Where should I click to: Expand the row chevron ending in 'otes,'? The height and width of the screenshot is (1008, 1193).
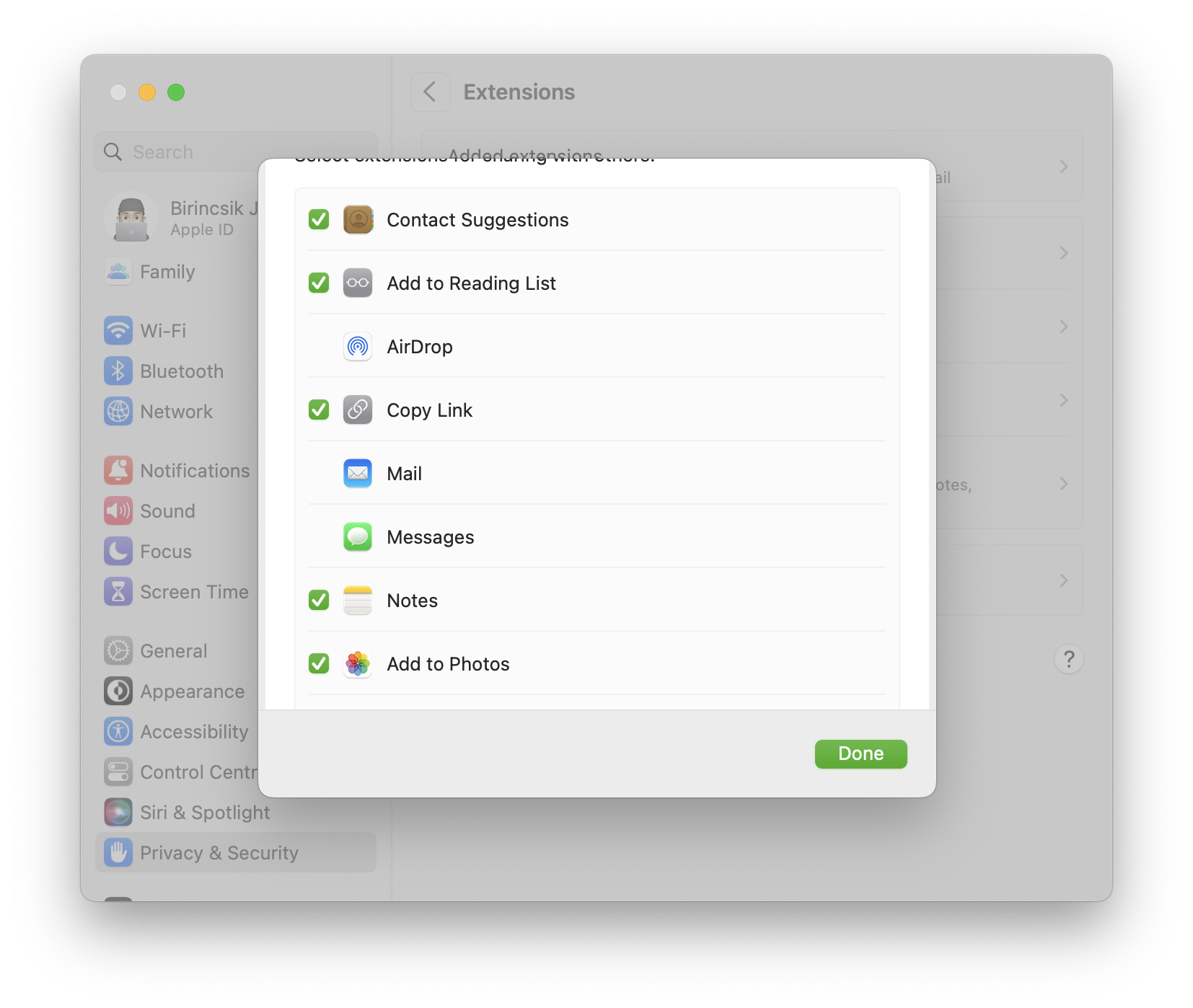point(1064,484)
